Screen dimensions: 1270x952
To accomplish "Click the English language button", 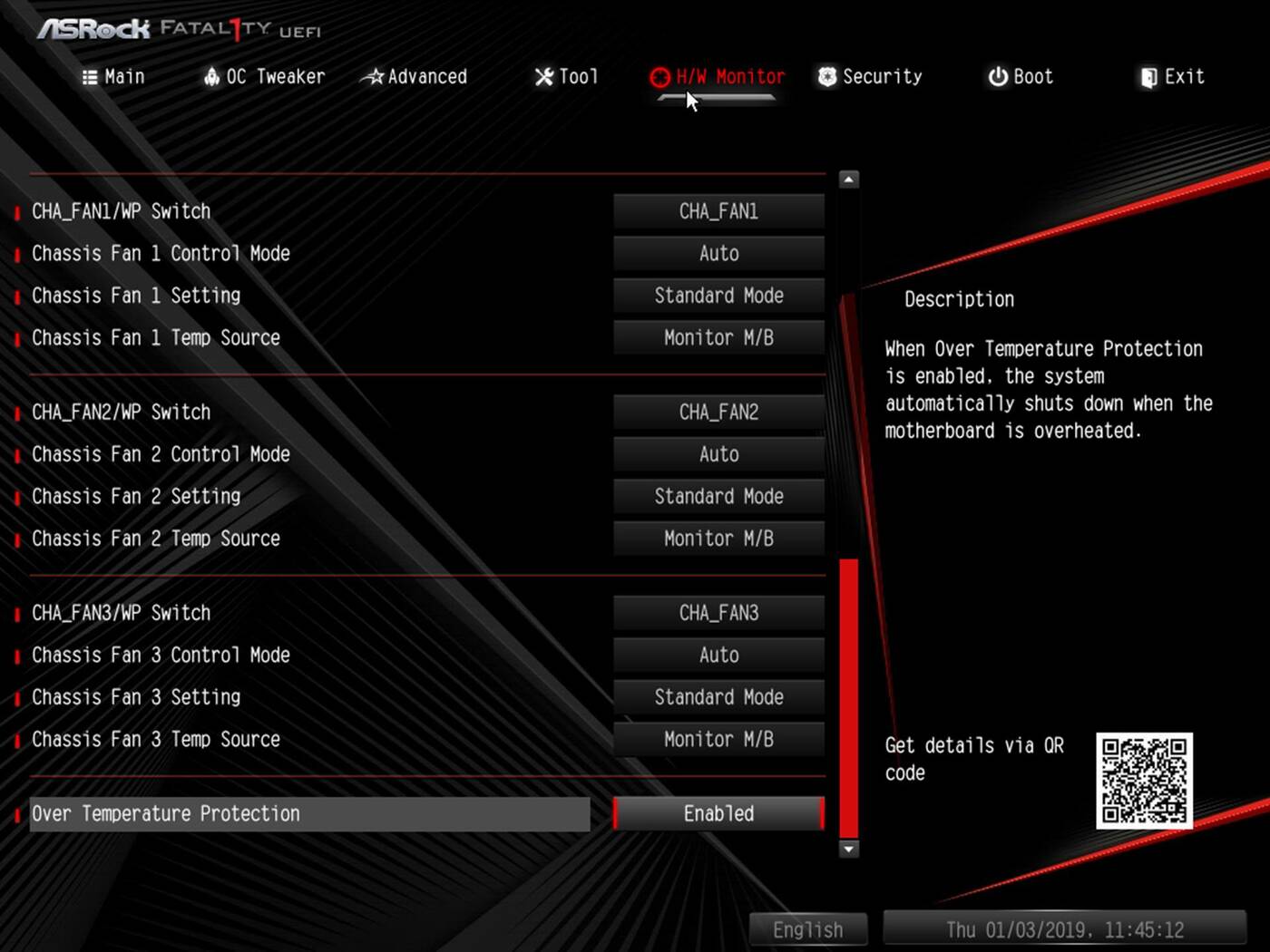I will [x=806, y=928].
